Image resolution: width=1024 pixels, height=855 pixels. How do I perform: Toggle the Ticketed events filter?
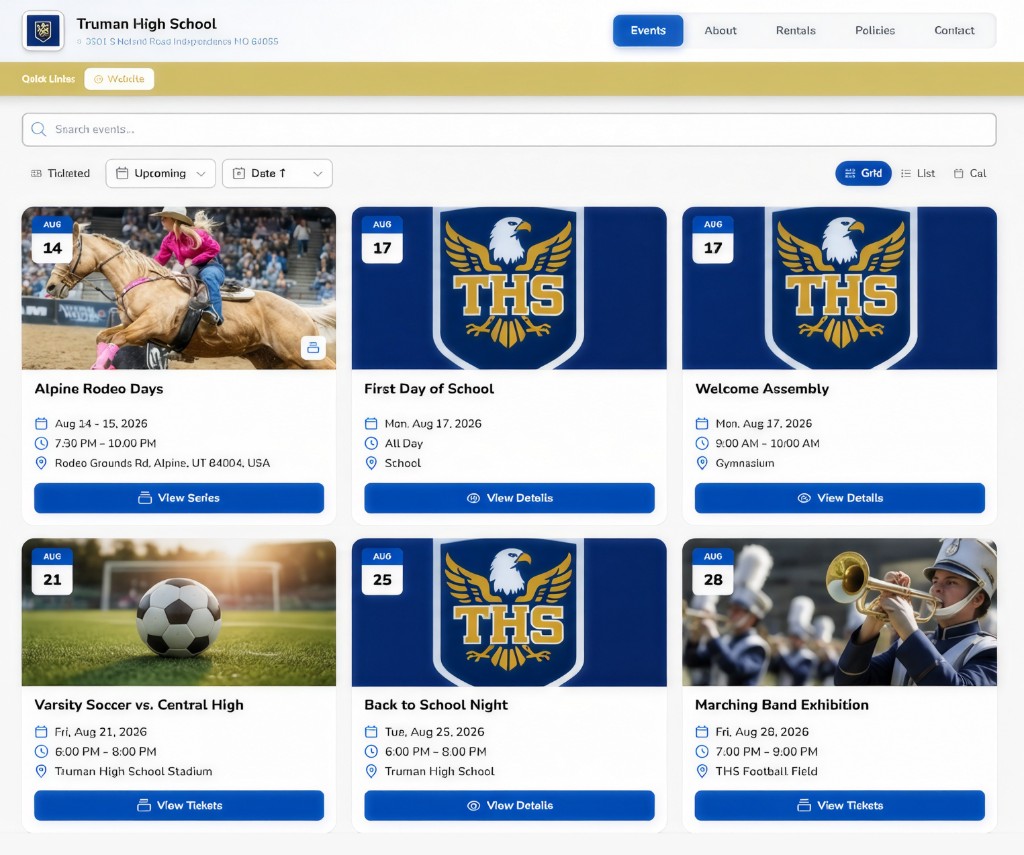[60, 174]
